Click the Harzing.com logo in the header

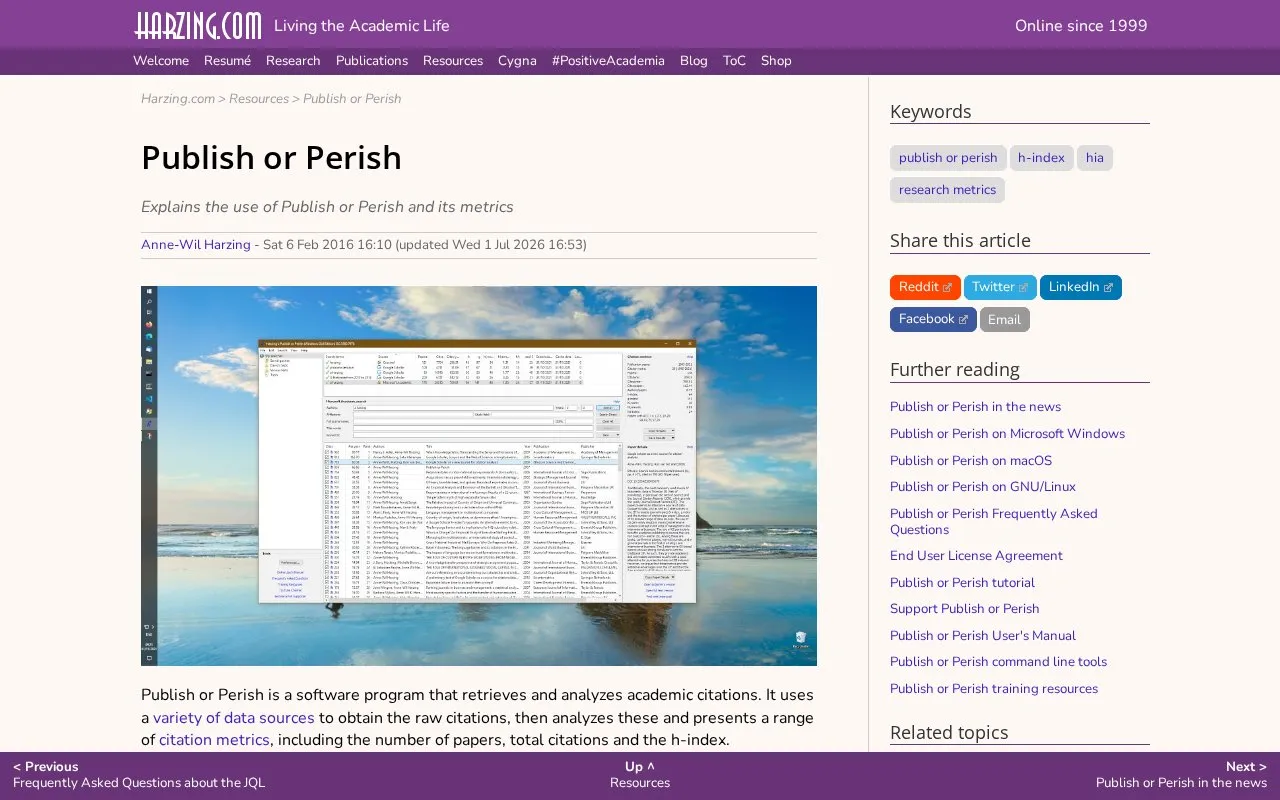(x=198, y=26)
